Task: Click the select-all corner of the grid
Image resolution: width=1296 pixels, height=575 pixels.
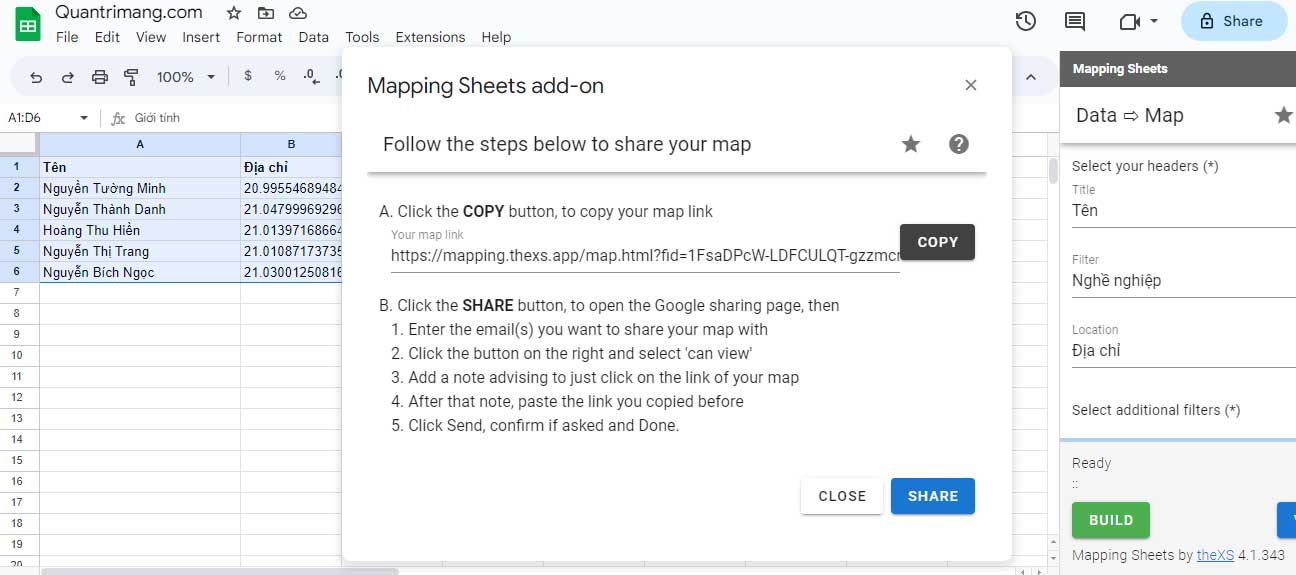Action: click(19, 144)
